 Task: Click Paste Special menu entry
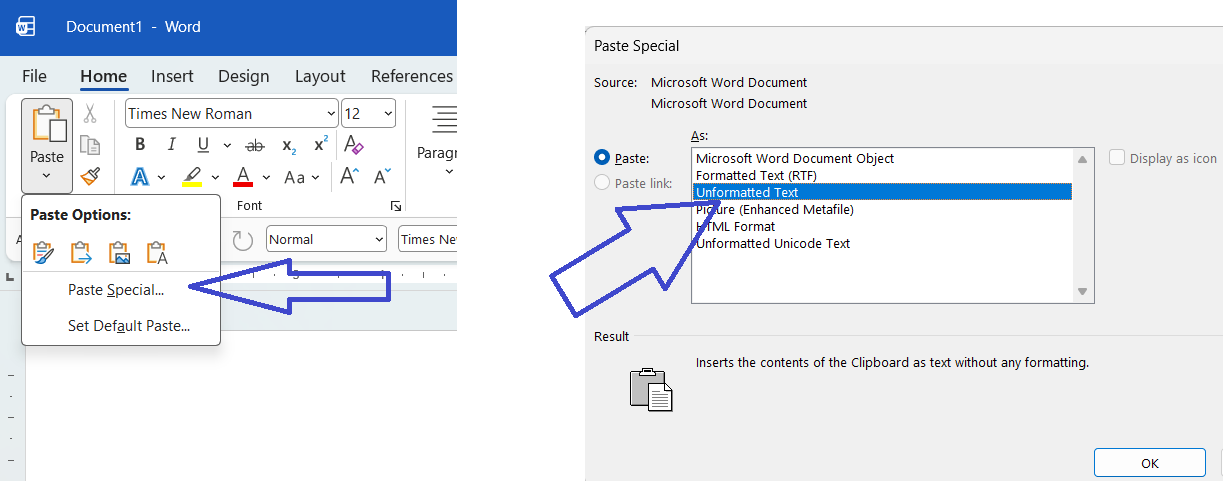[116, 290]
